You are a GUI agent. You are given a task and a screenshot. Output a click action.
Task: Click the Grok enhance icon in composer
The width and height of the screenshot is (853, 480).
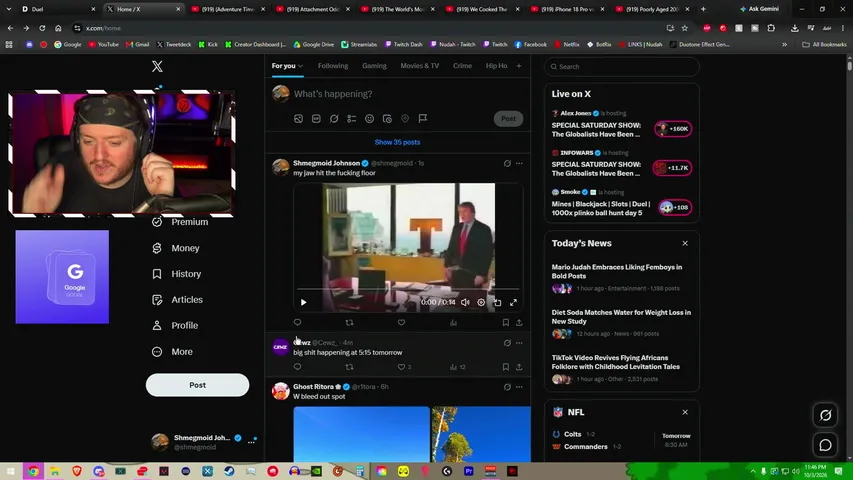coord(334,119)
